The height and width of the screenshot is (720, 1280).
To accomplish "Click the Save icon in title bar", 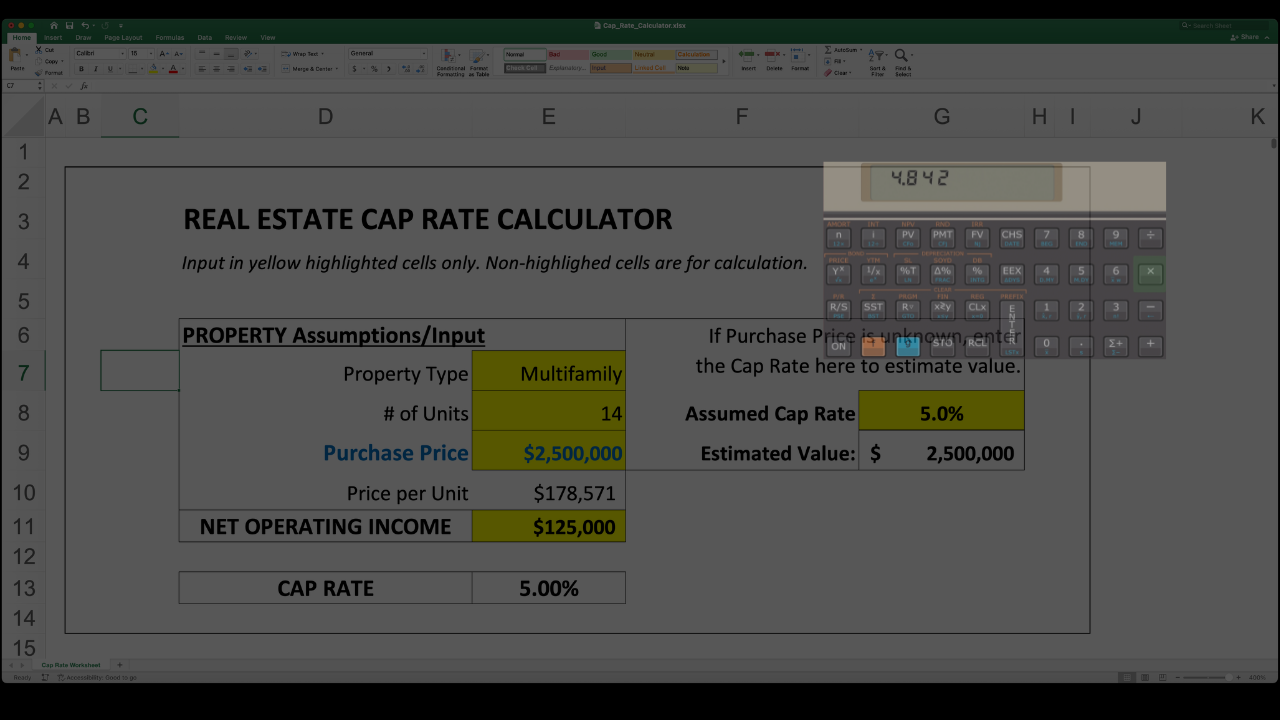I will 69,26.
